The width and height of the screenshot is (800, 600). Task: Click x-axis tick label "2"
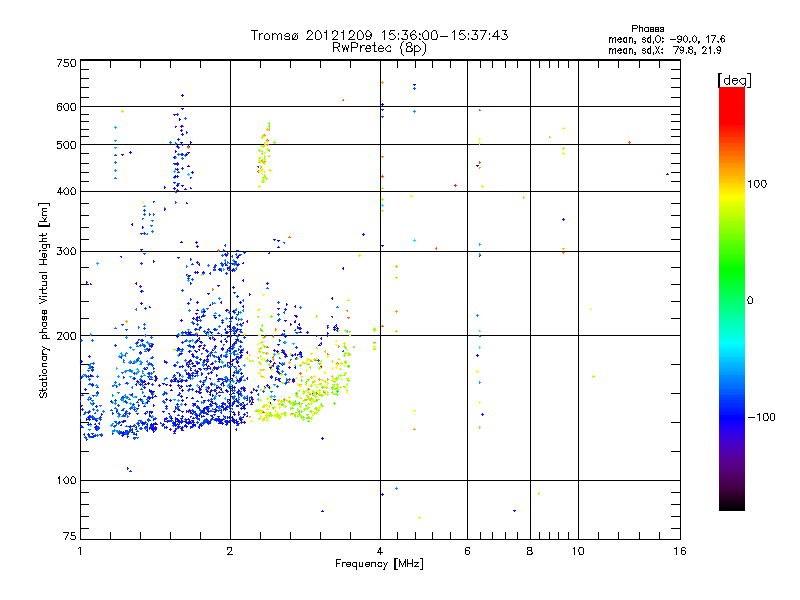[230, 551]
